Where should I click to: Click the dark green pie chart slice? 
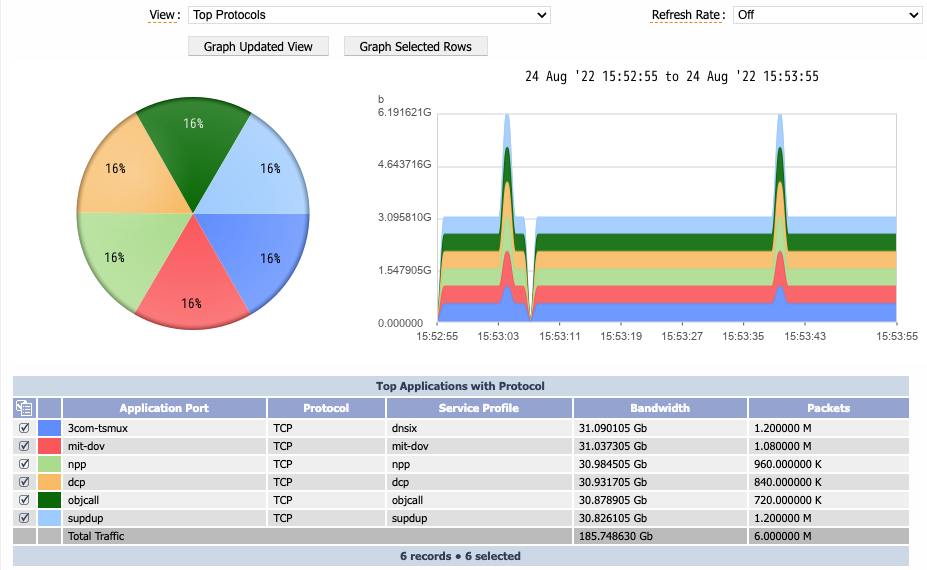click(x=193, y=148)
